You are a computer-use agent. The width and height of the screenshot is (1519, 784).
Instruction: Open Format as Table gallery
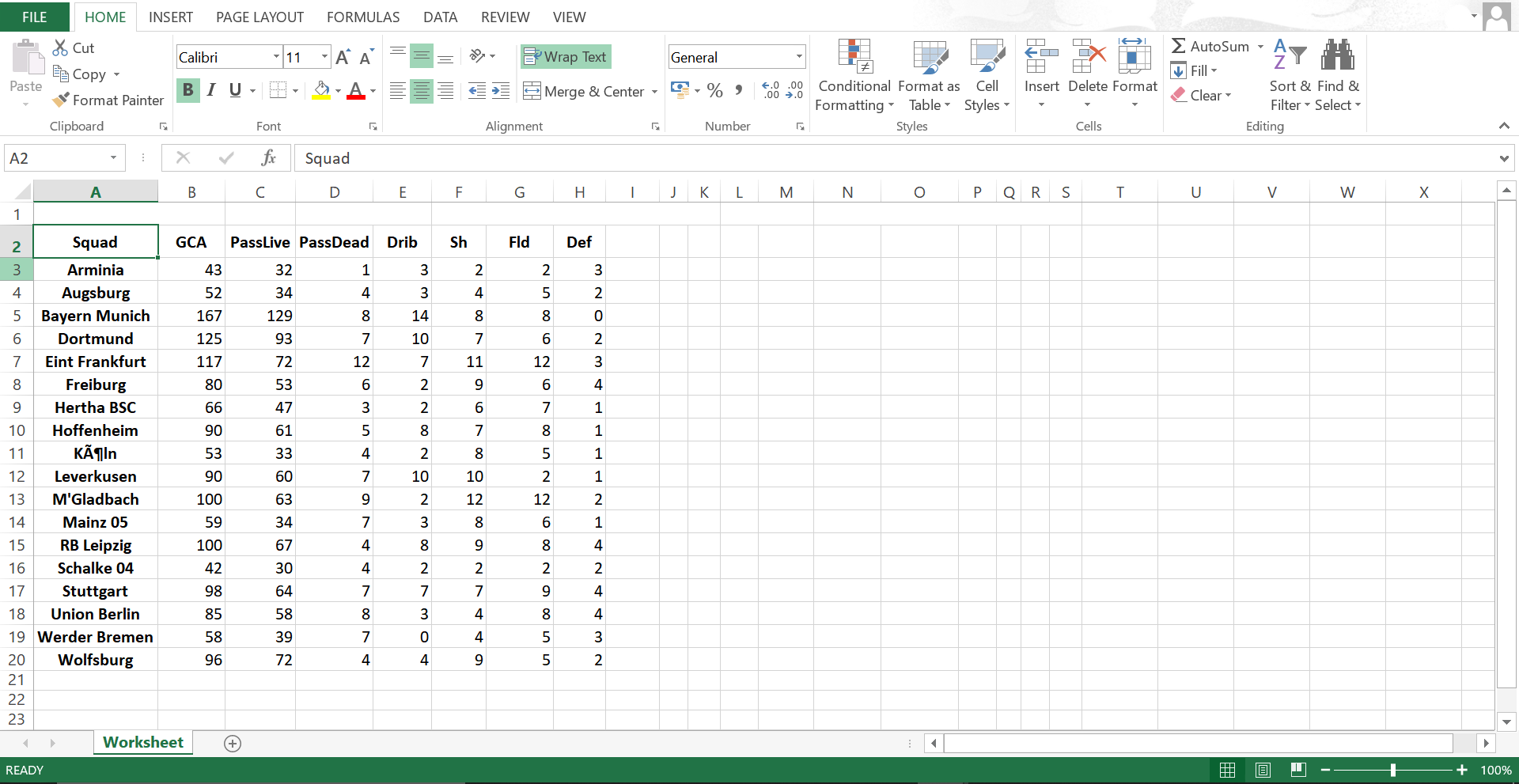tap(930, 76)
